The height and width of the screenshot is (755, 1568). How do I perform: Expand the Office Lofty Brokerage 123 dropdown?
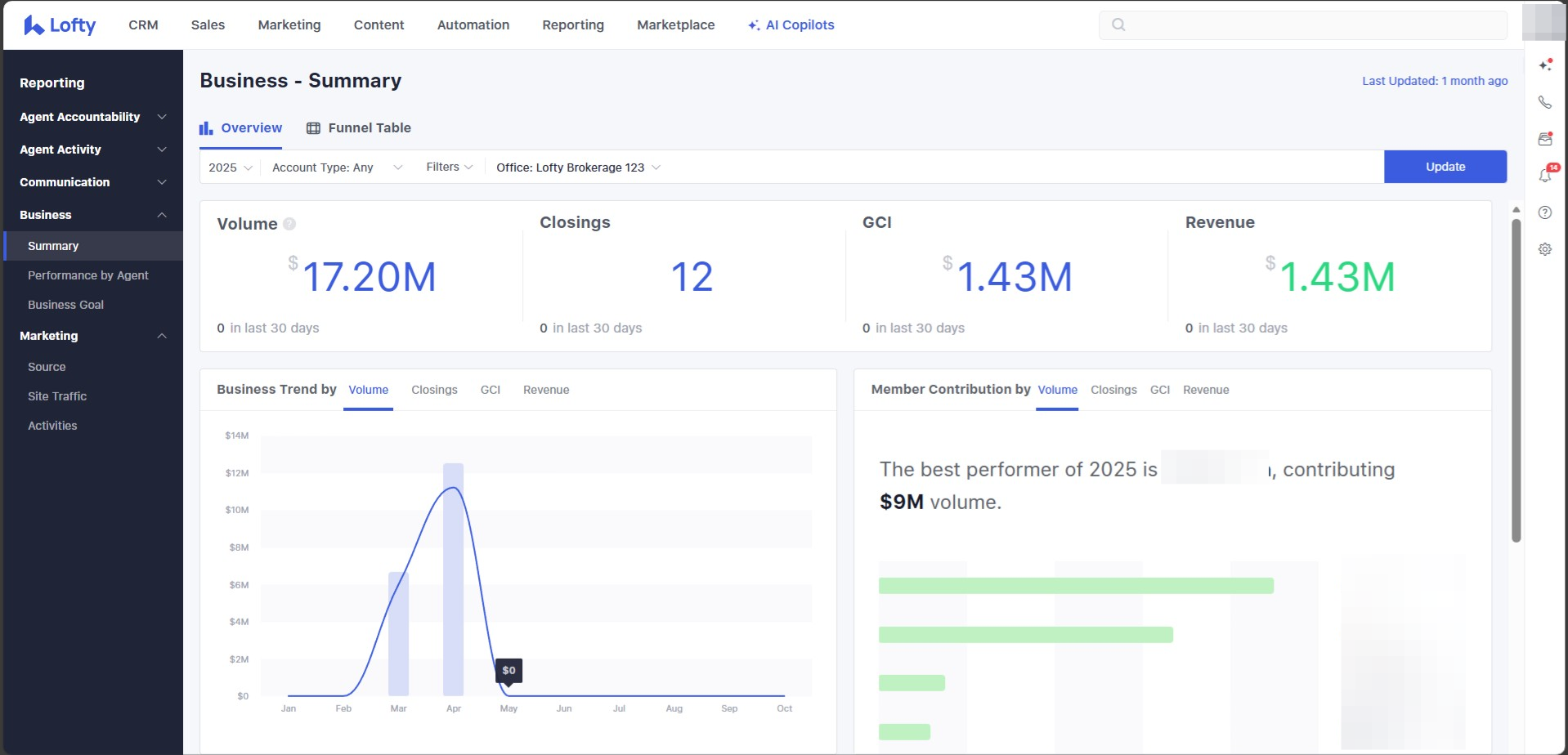[x=578, y=168]
